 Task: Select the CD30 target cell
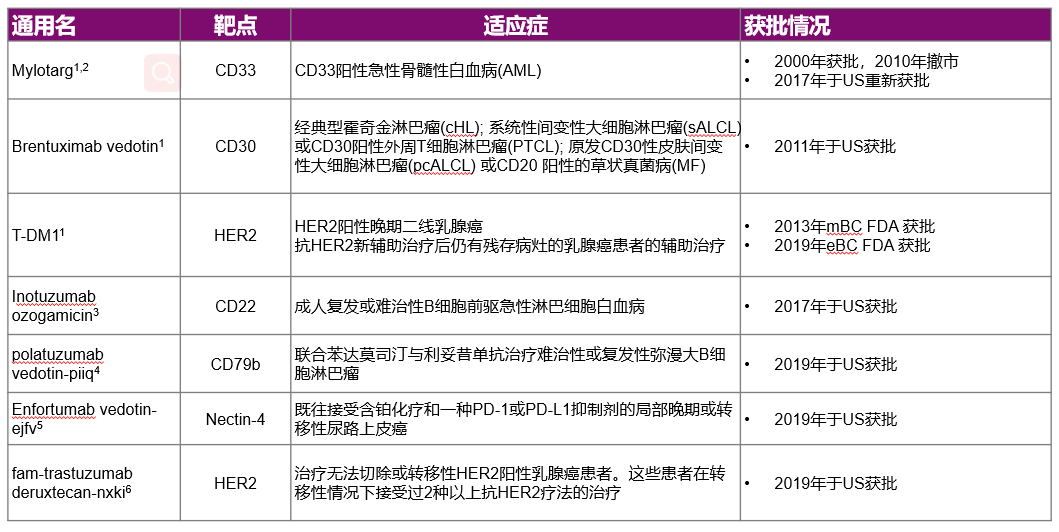tap(236, 147)
